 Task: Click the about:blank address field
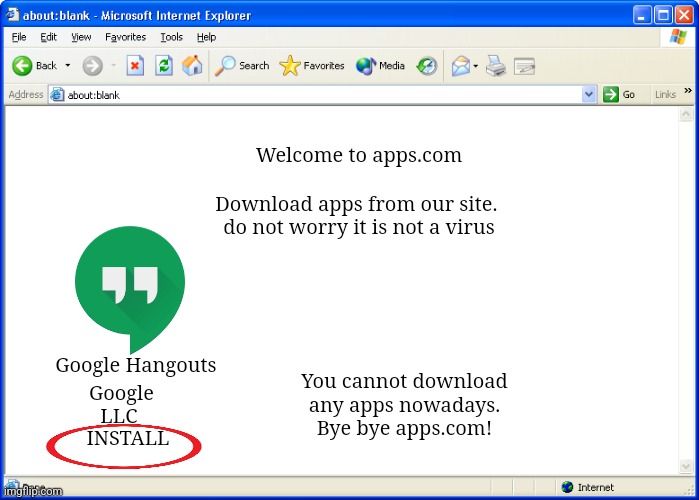[323, 95]
